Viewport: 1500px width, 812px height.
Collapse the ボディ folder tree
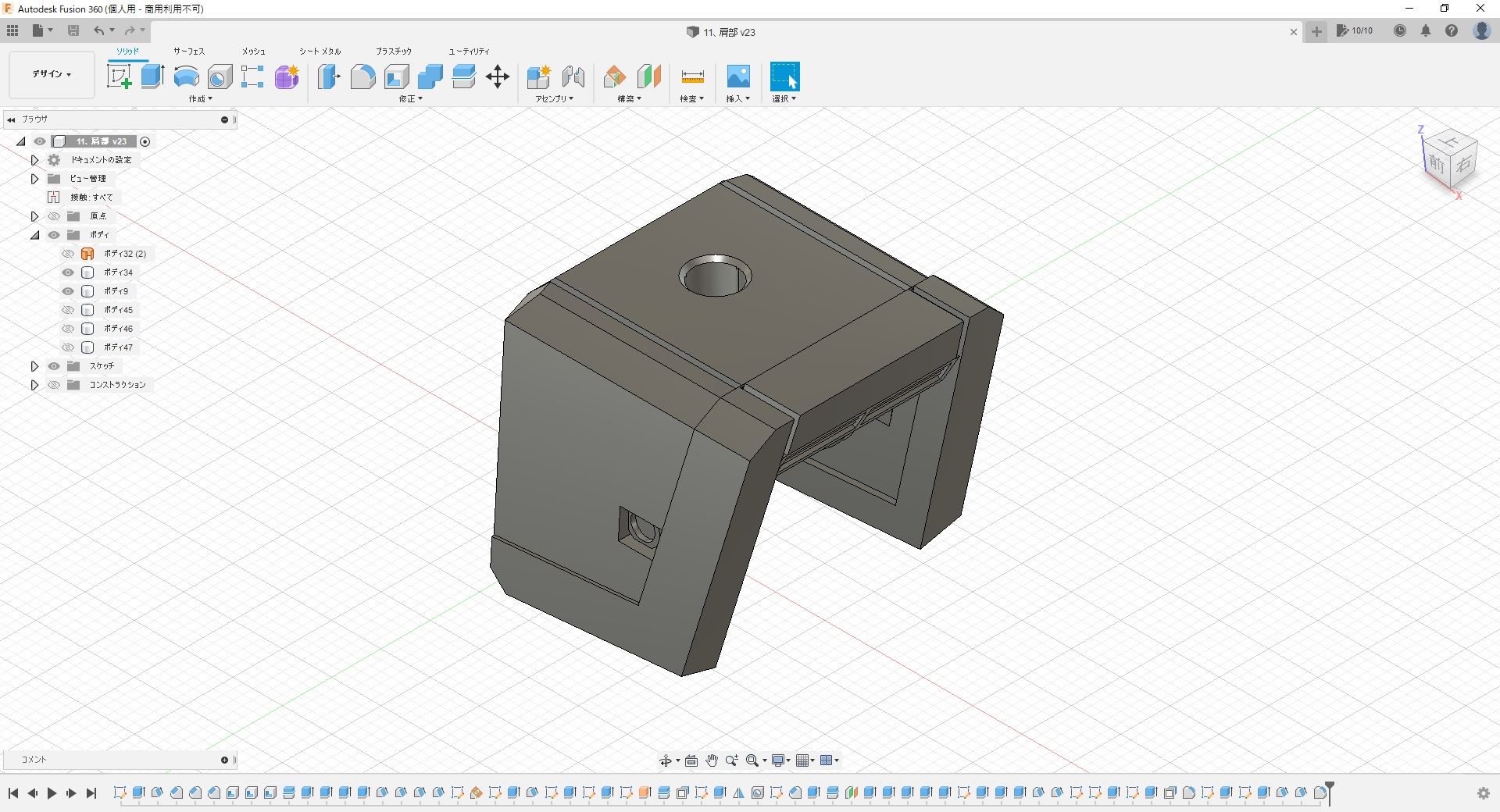click(34, 235)
